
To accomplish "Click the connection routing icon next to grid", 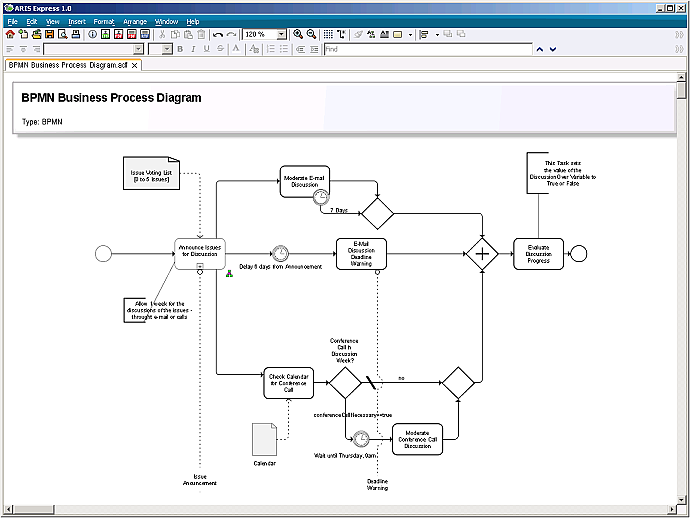I will [x=341, y=34].
